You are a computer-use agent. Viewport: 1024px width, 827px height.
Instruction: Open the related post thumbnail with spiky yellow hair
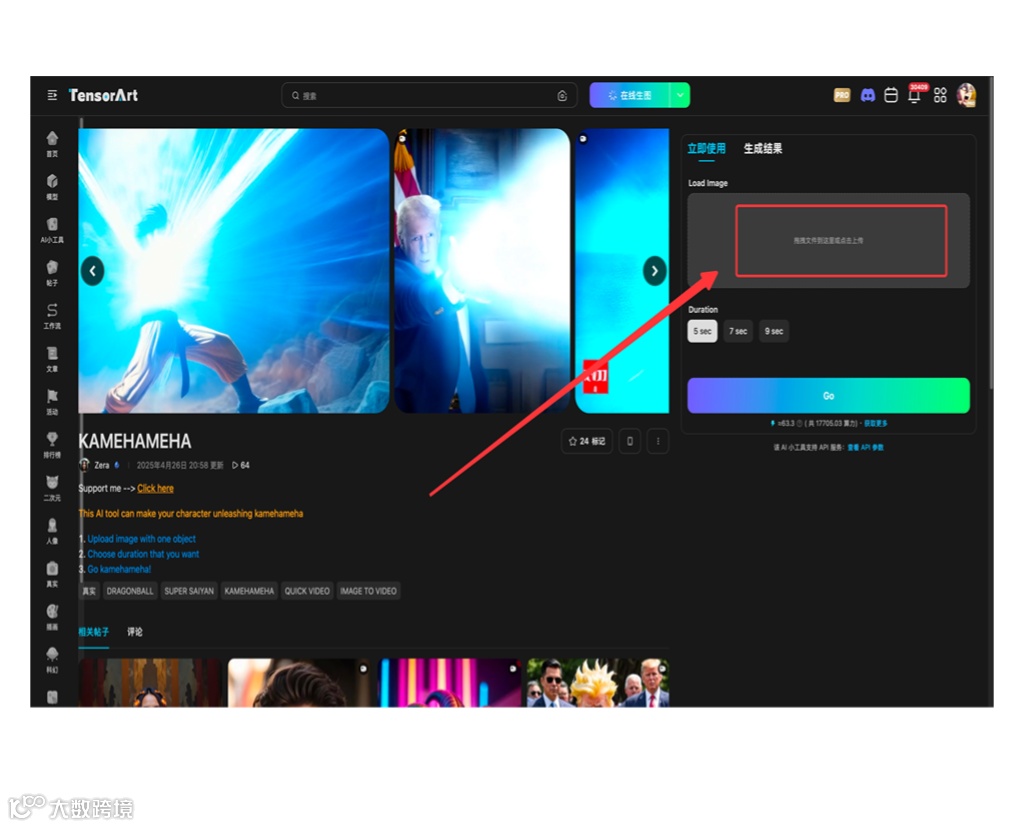(x=598, y=683)
